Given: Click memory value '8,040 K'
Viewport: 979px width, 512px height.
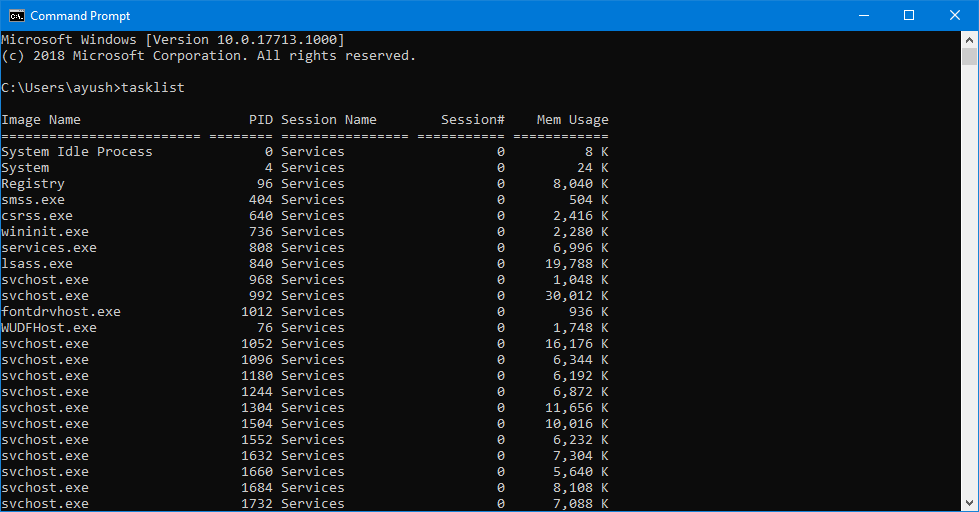Looking at the screenshot, I should (x=581, y=184).
